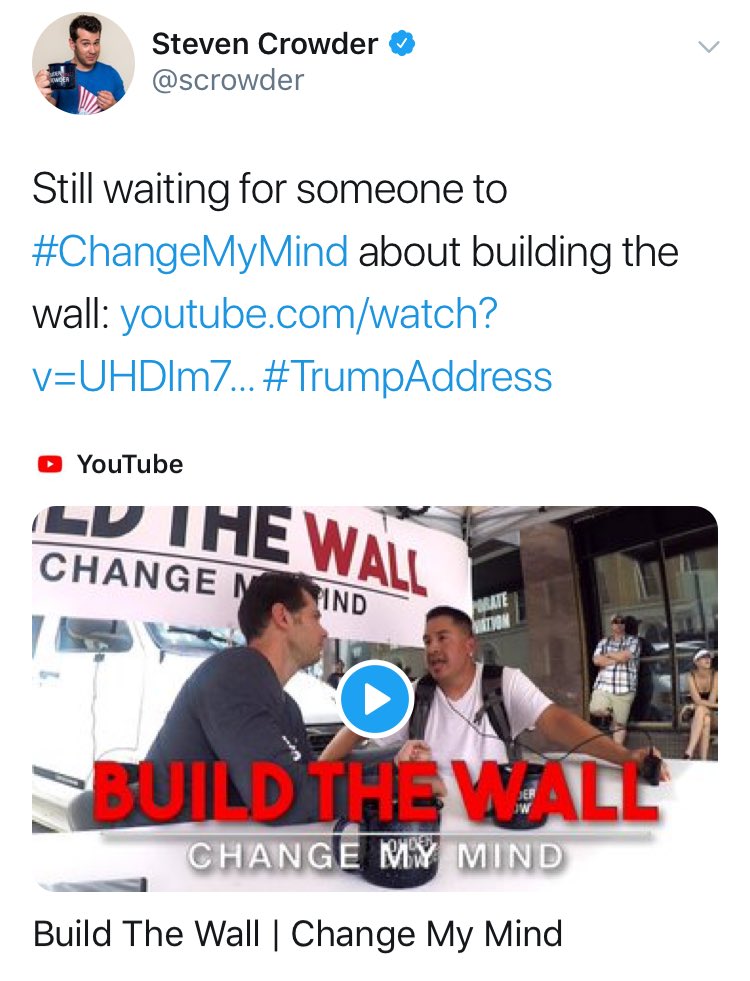Open the #ChangeMyMind hashtag
The image size is (750, 981).
click(x=190, y=252)
